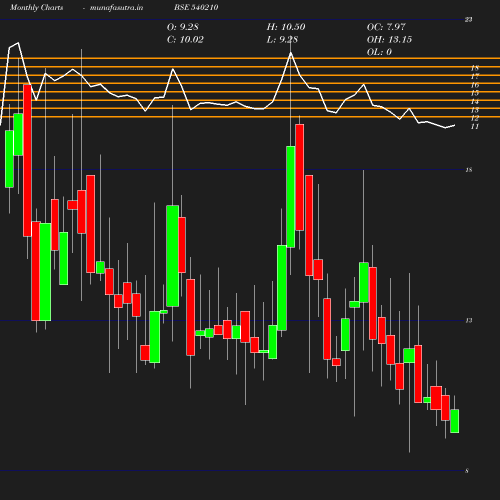Image resolution: width=500 pixels, height=500 pixels.
Task: Click the indicator scale label 16
Action: (475, 85)
